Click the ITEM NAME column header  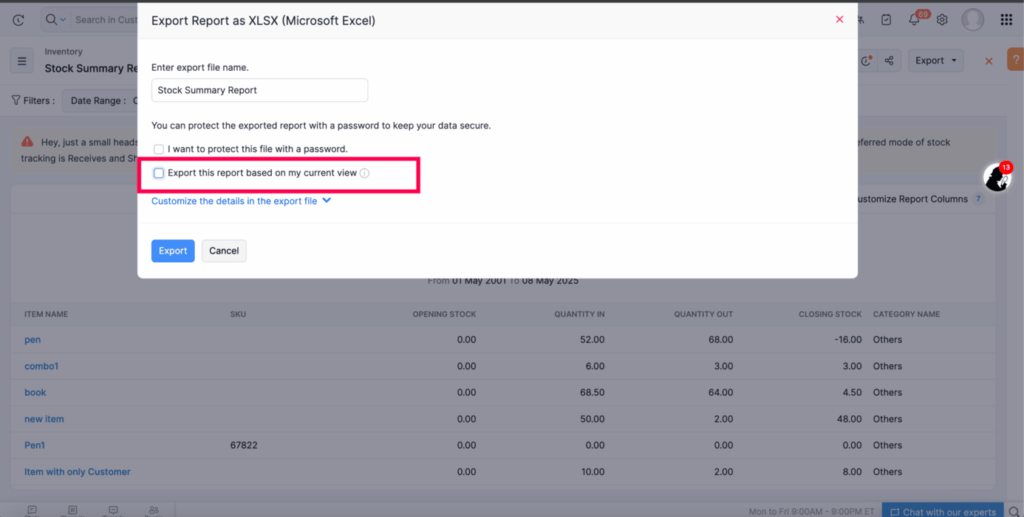coord(46,314)
